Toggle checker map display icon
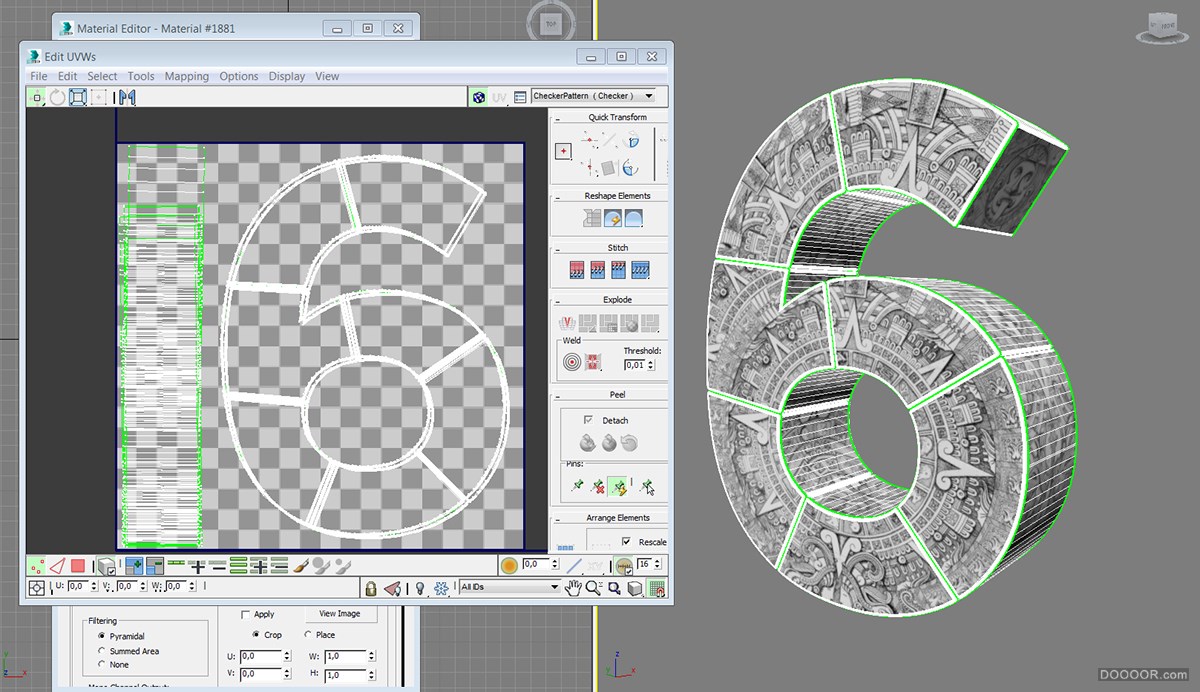 (x=479, y=97)
